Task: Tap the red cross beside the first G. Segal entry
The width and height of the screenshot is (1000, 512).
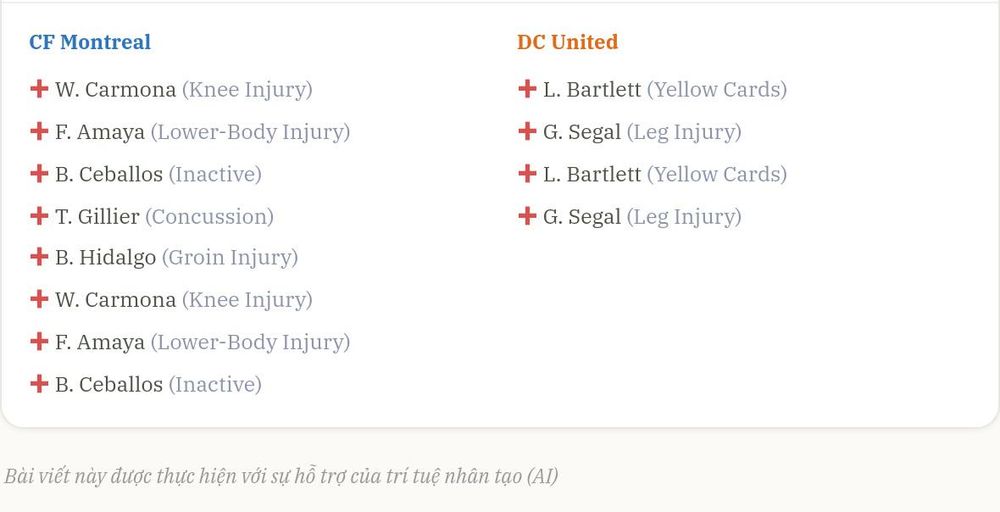Action: point(527,131)
